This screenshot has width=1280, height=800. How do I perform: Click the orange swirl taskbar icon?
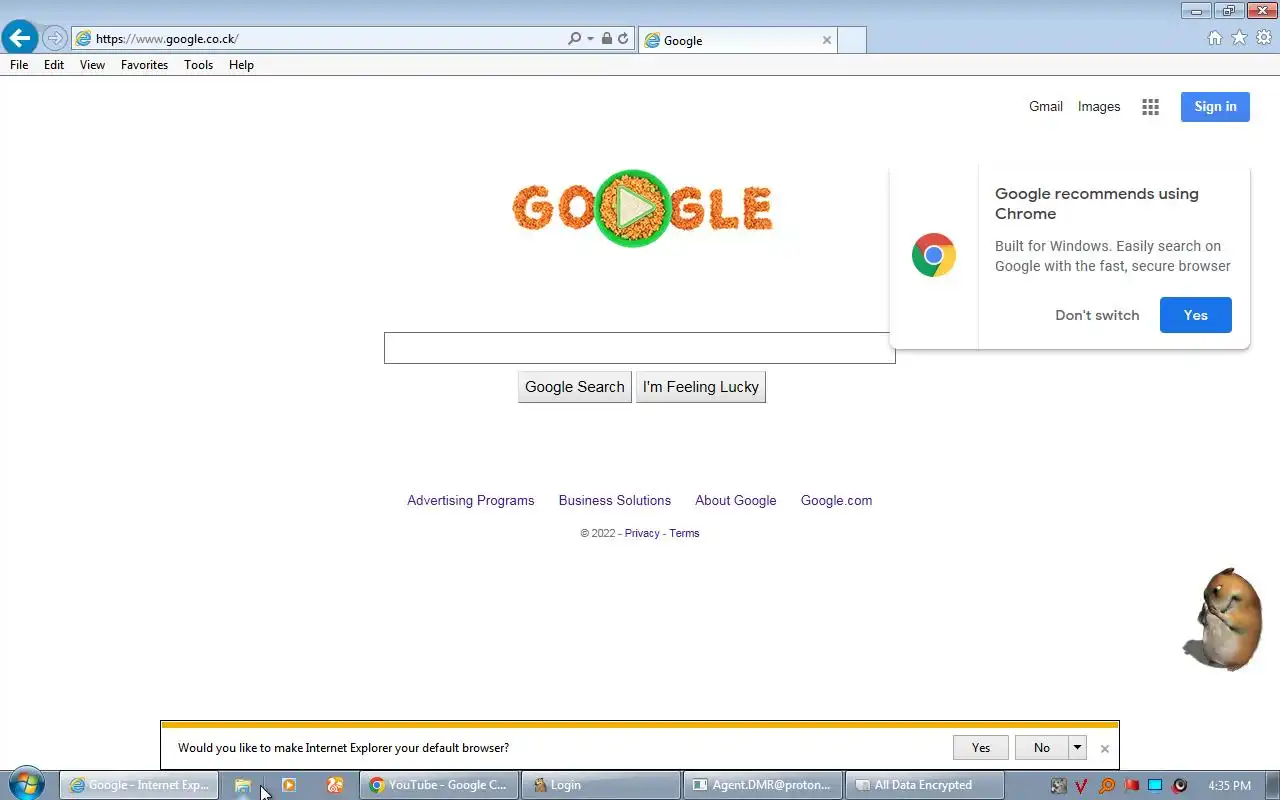coord(335,785)
